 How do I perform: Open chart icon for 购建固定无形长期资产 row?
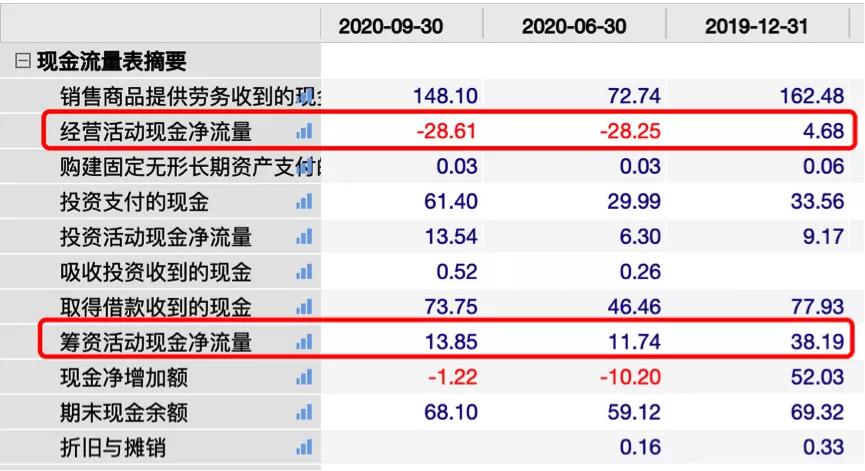click(x=305, y=167)
